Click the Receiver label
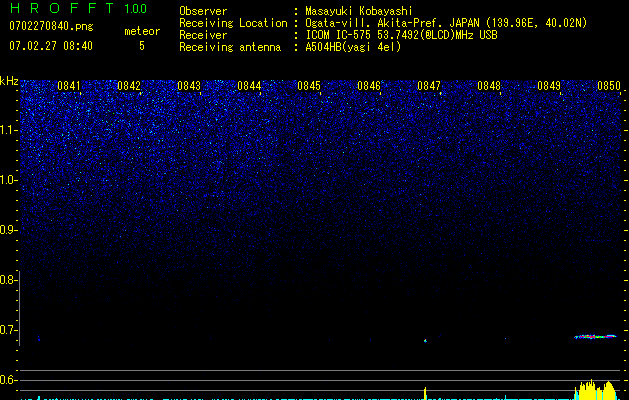 pos(203,35)
